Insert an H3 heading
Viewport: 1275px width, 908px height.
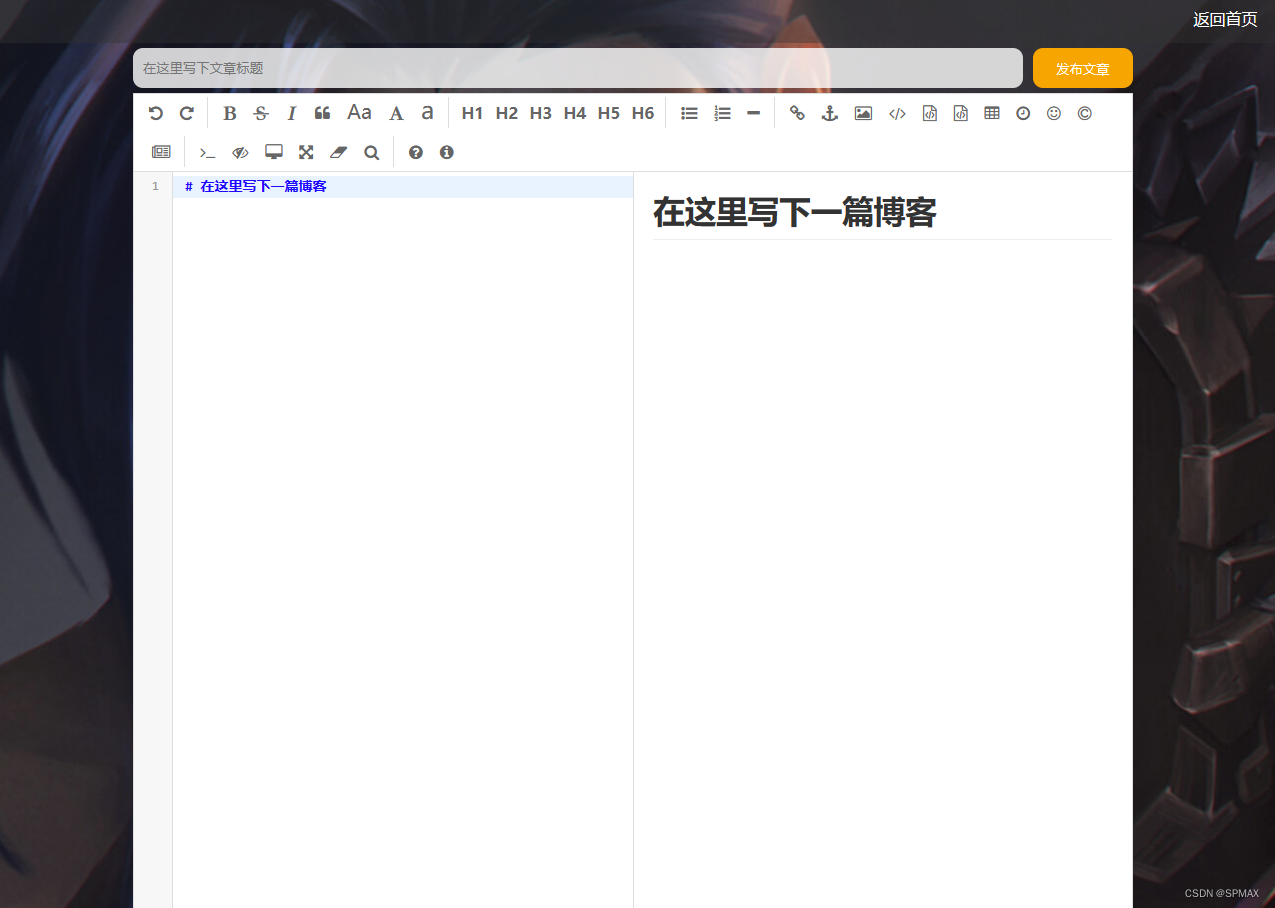541,113
